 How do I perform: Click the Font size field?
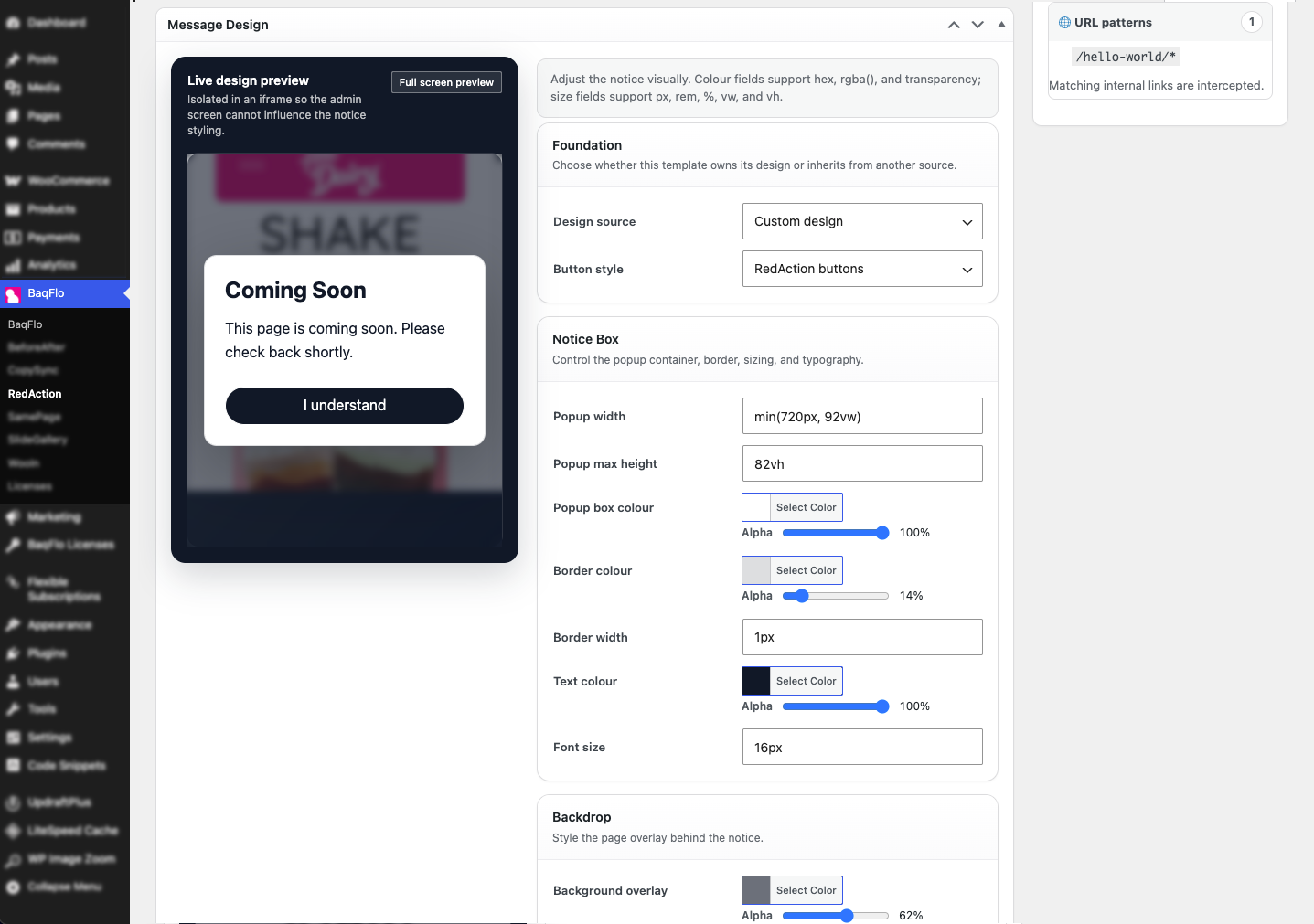pyautogui.click(x=862, y=747)
